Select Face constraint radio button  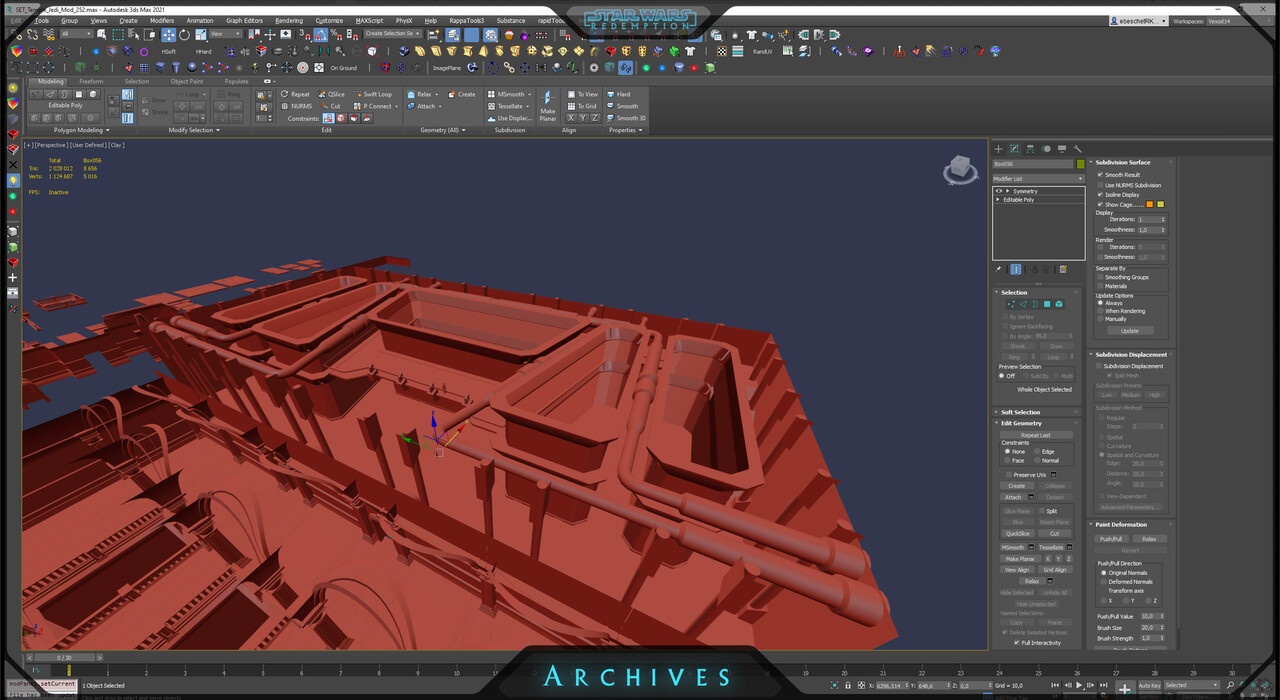pyautogui.click(x=1007, y=460)
